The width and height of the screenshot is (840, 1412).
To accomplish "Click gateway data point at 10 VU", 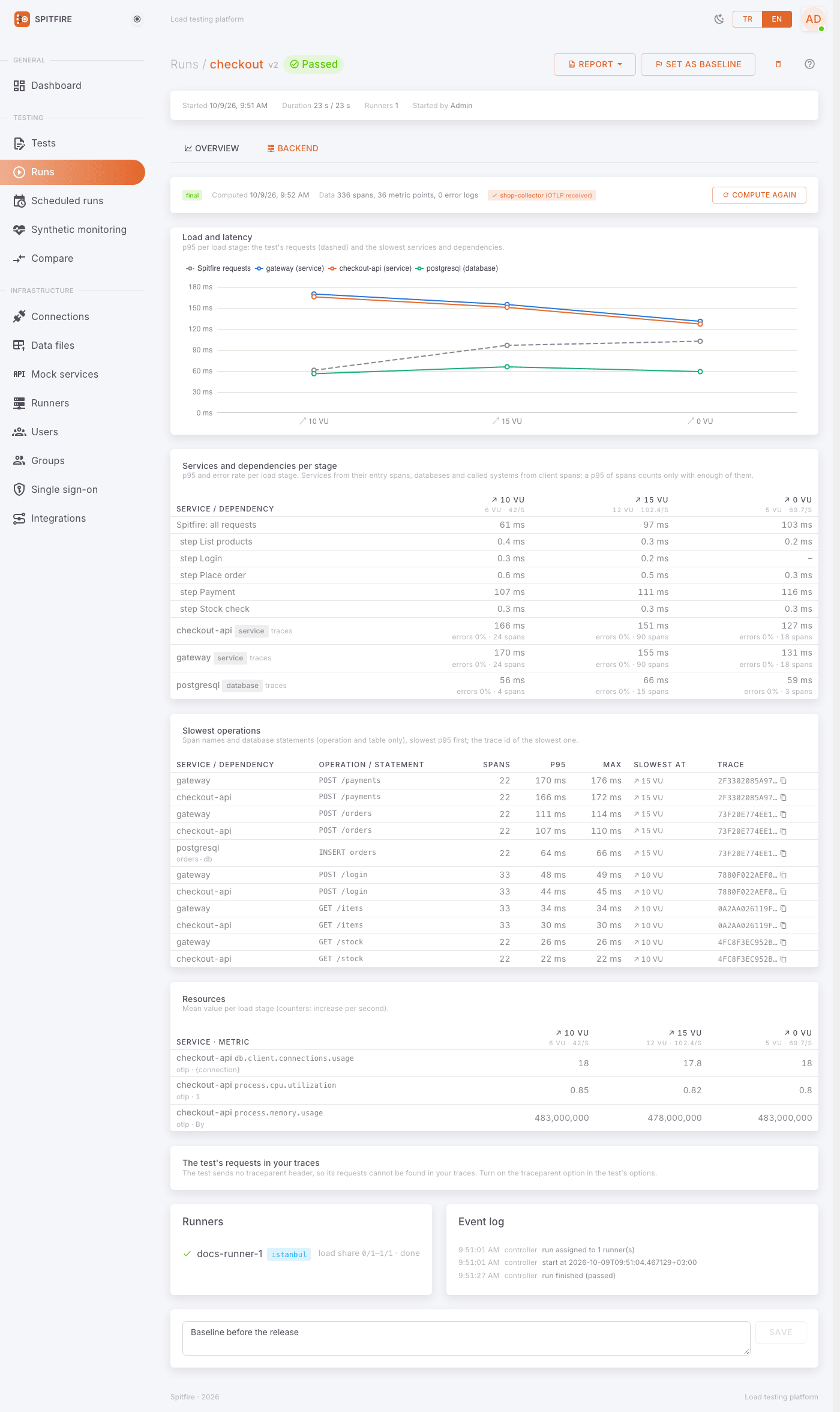I will [314, 294].
